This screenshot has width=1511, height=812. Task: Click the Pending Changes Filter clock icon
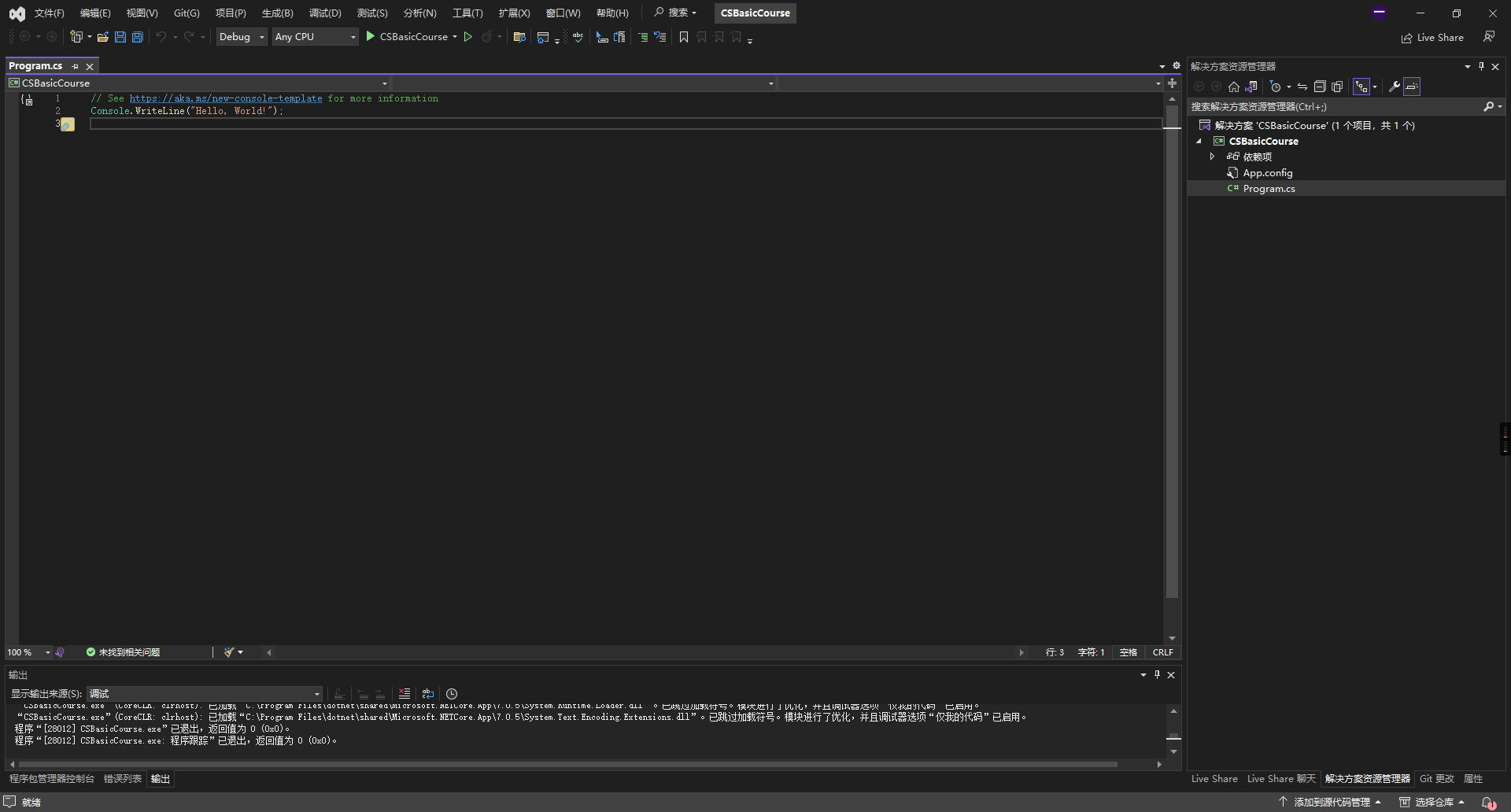pos(1276,87)
